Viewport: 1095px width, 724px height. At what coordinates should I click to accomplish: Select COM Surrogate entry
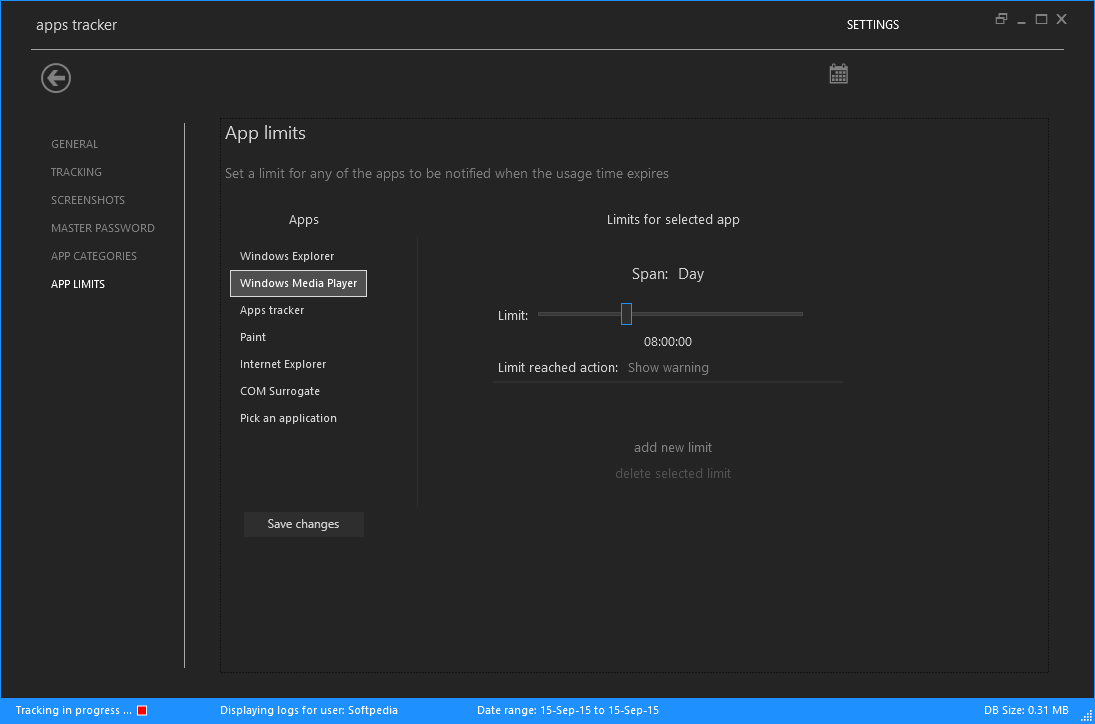click(x=279, y=391)
